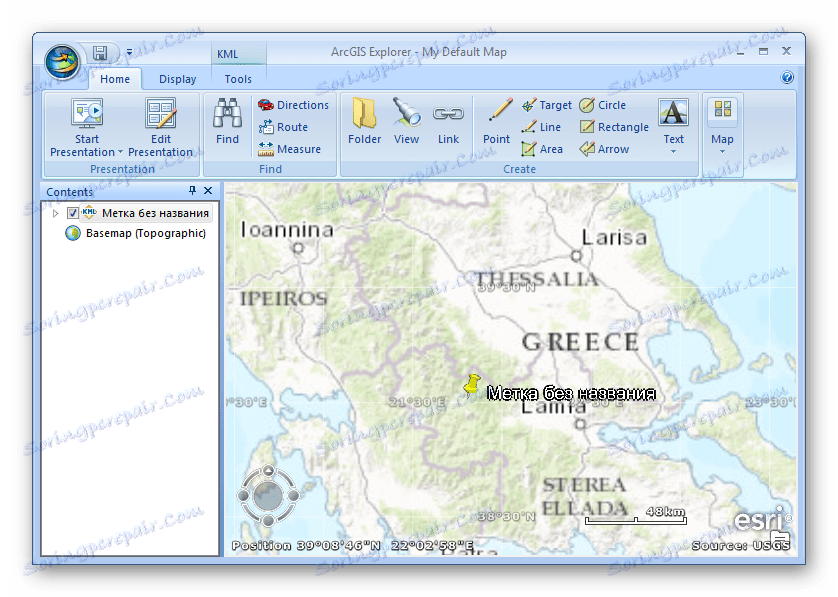The height and width of the screenshot is (597, 838).
Task: Click the Route command
Action: coord(286,126)
